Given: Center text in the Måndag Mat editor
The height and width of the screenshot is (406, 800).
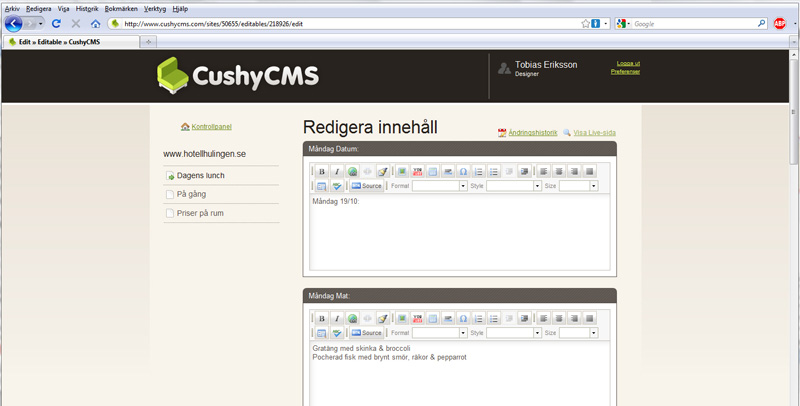Looking at the screenshot, I should click(x=559, y=318).
